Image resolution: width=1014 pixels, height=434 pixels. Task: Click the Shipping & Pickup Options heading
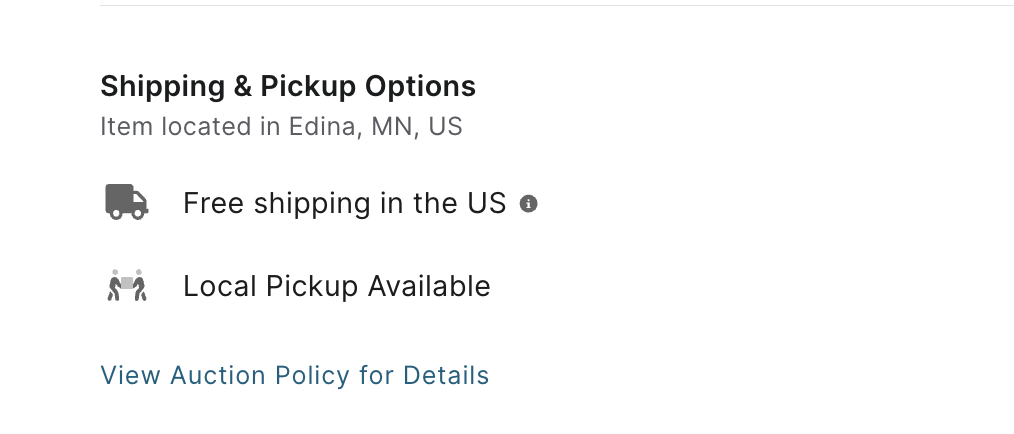coord(288,86)
